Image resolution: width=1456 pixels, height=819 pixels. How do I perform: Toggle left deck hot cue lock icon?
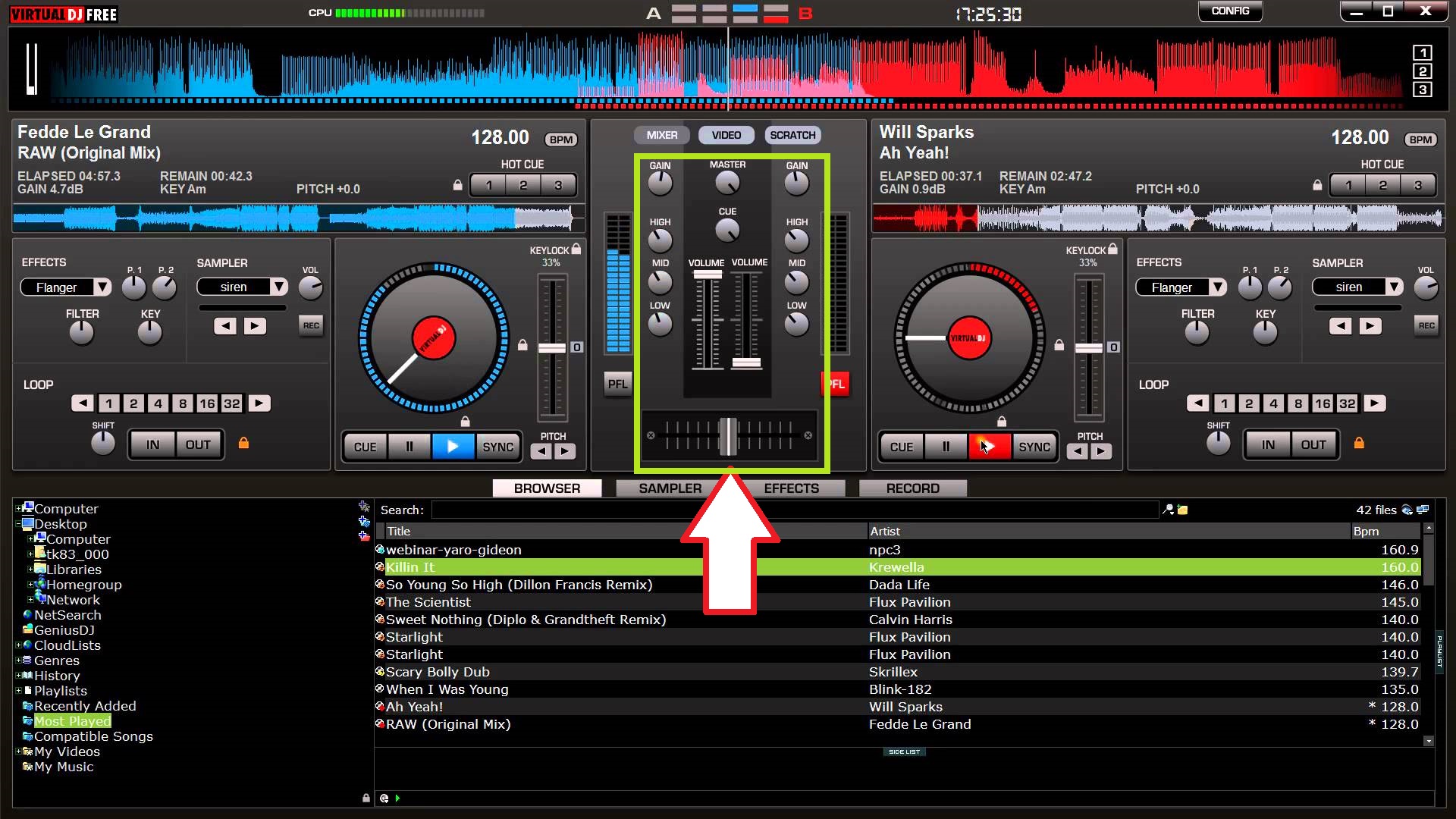coord(457,185)
